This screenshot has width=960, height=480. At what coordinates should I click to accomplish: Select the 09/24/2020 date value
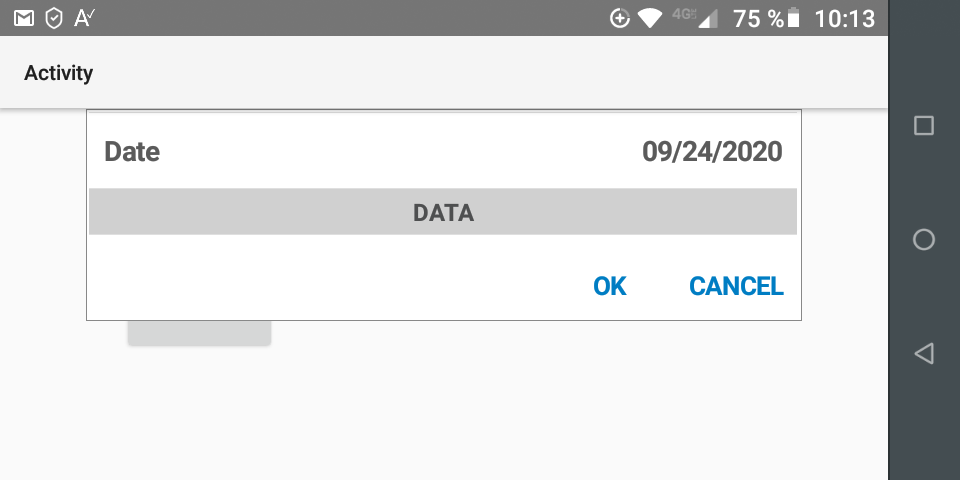pos(712,152)
